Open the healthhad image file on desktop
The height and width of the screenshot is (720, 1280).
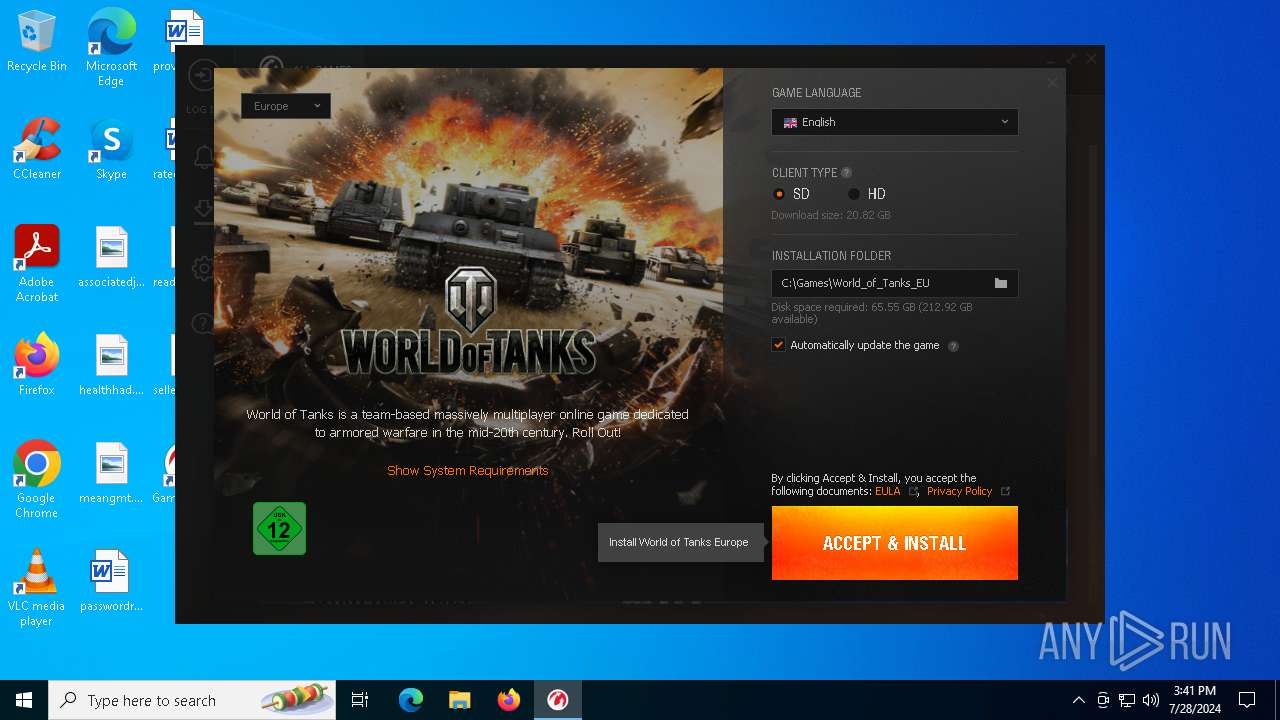coord(111,365)
